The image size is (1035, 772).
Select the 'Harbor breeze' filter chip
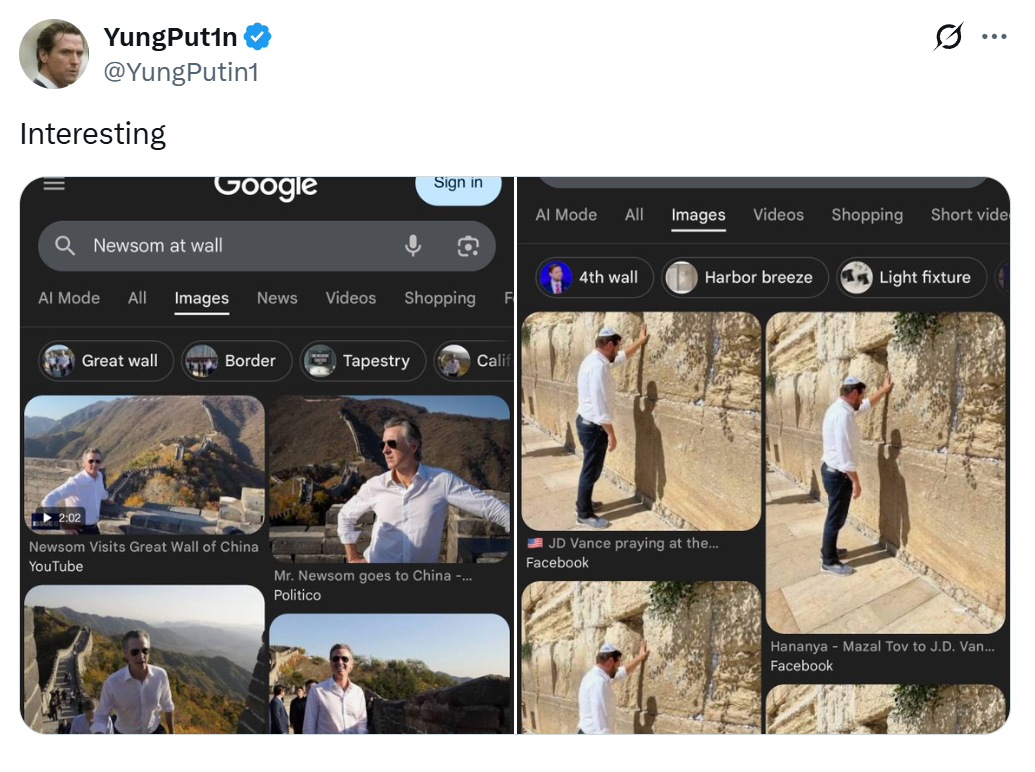(745, 277)
